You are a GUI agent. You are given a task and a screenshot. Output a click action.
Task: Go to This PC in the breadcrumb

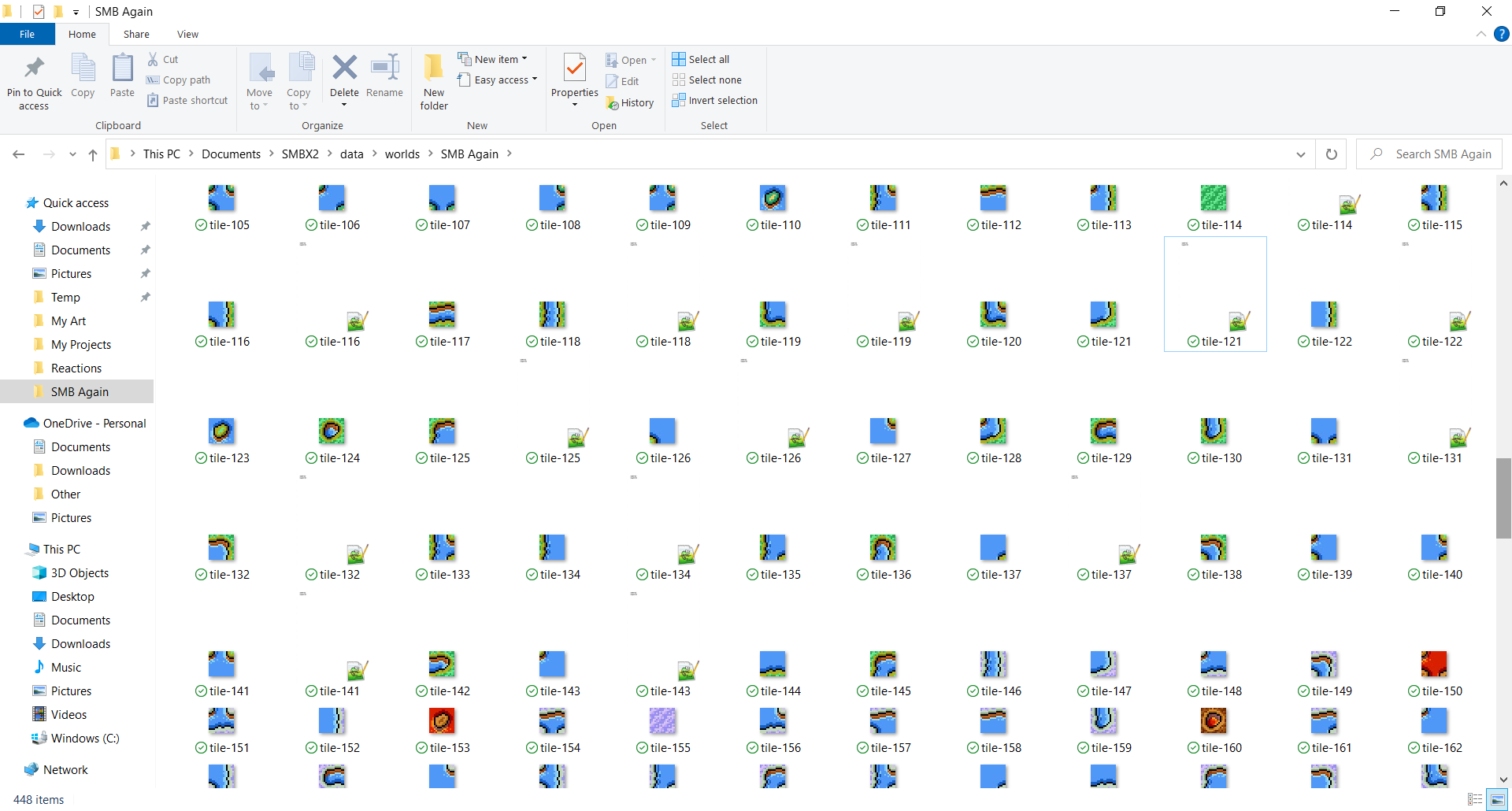161,154
